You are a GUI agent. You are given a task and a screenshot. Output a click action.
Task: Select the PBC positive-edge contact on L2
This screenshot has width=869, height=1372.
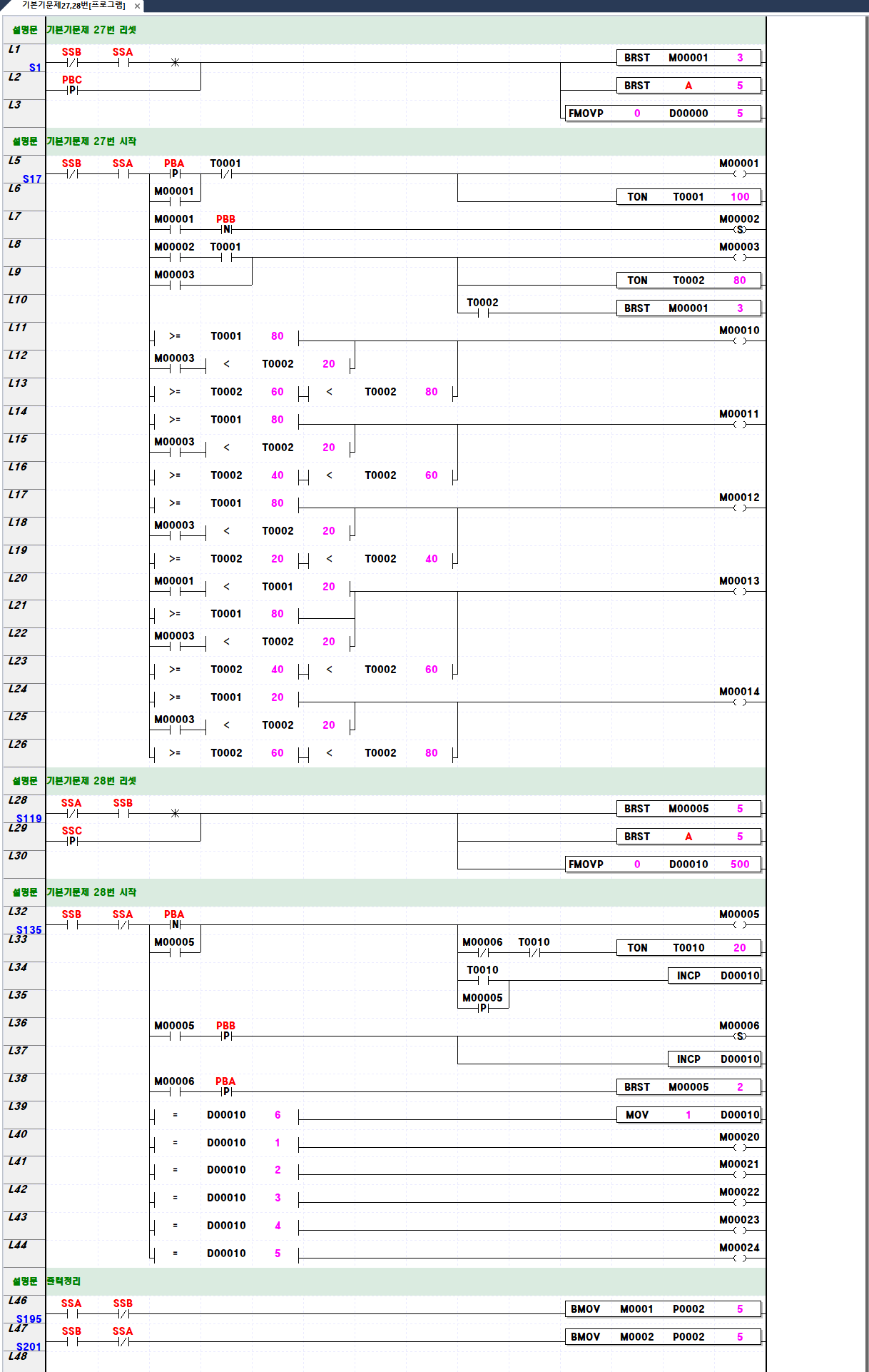(x=72, y=90)
